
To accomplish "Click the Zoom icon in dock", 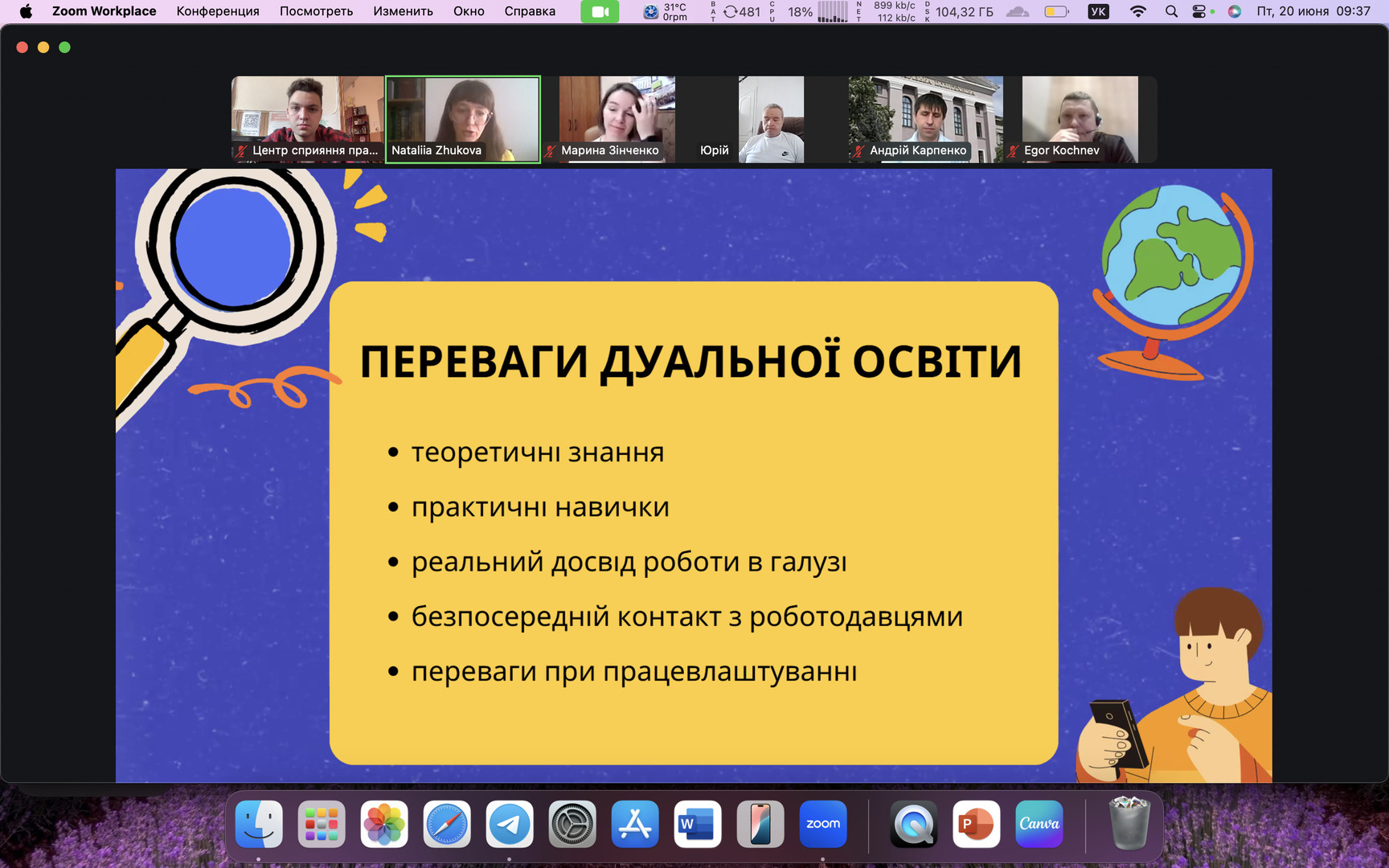I will tap(822, 824).
